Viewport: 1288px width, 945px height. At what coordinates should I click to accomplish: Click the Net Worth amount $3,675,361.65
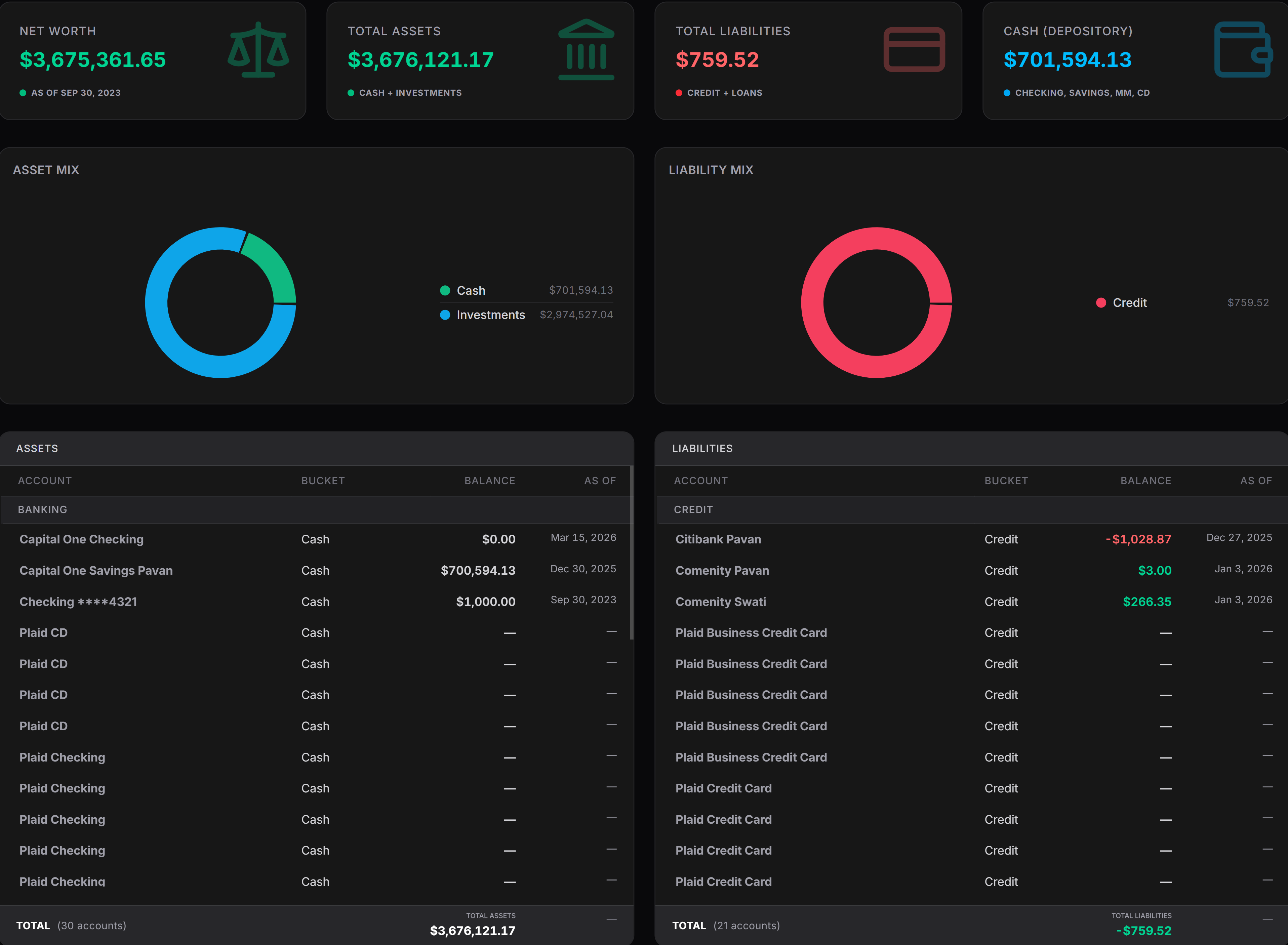tap(93, 59)
